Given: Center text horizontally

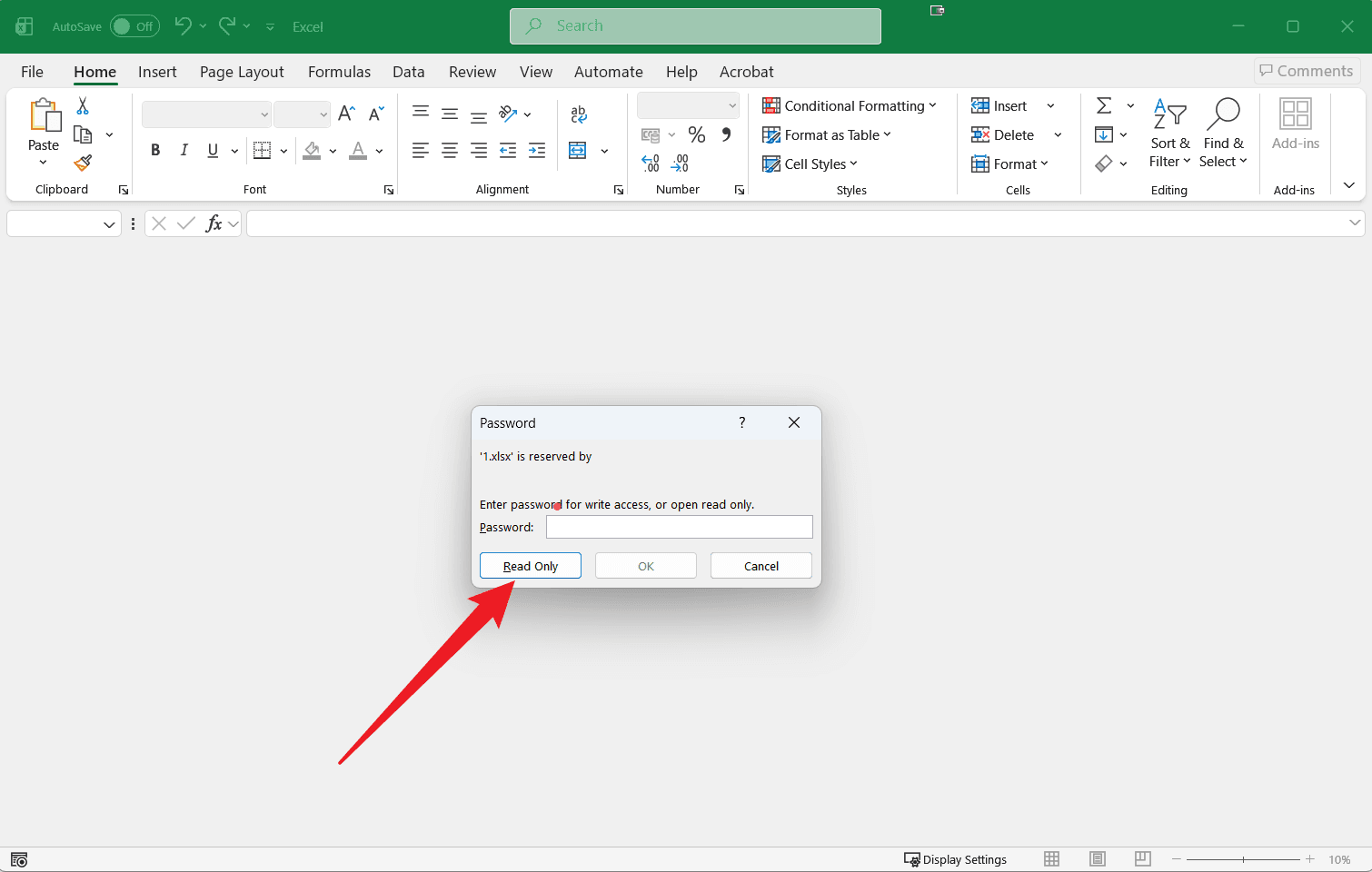Looking at the screenshot, I should tap(450, 151).
